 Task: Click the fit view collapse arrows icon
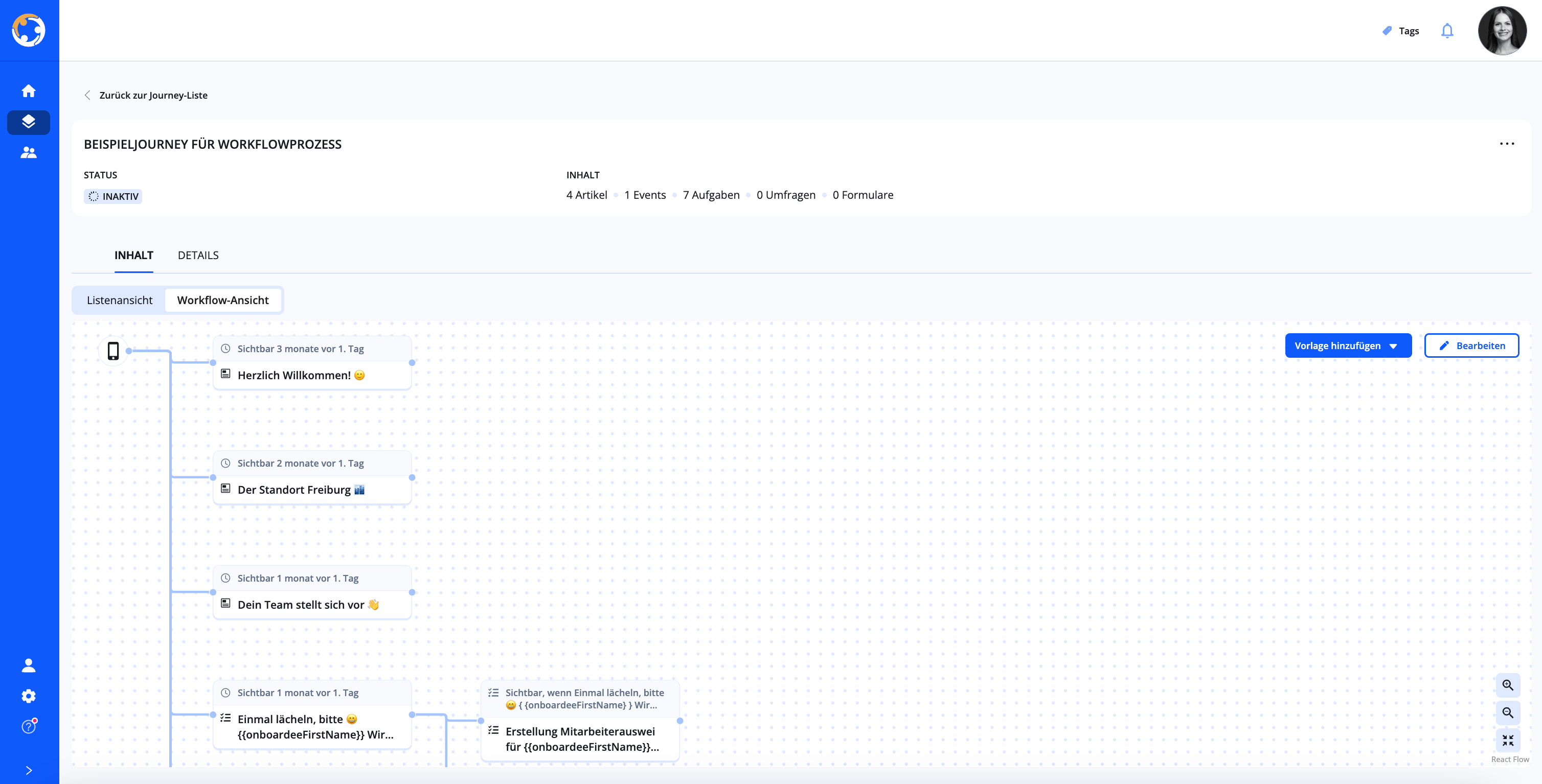click(x=1507, y=741)
